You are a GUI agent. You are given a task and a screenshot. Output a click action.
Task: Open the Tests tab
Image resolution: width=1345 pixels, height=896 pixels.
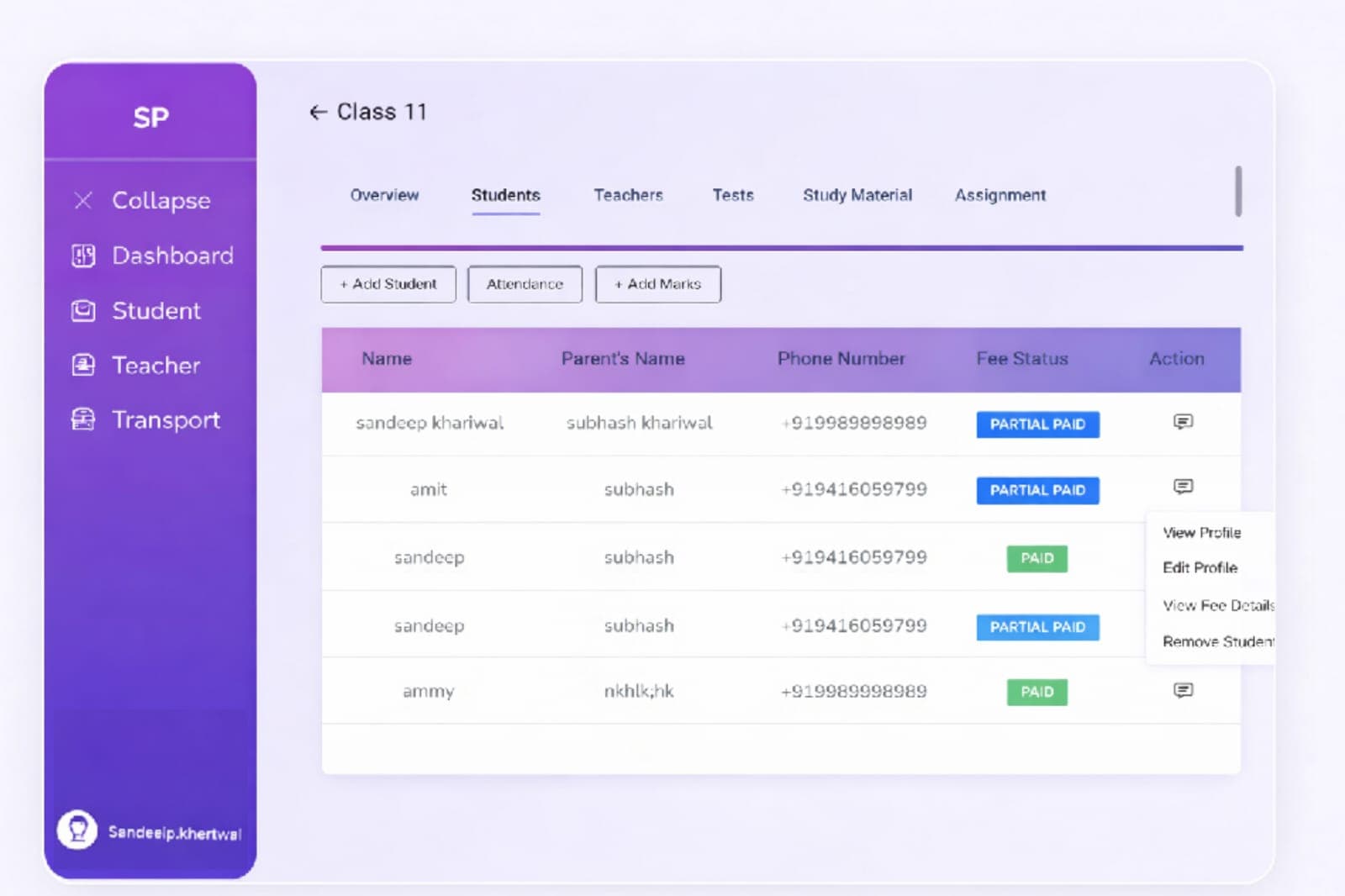tap(733, 195)
